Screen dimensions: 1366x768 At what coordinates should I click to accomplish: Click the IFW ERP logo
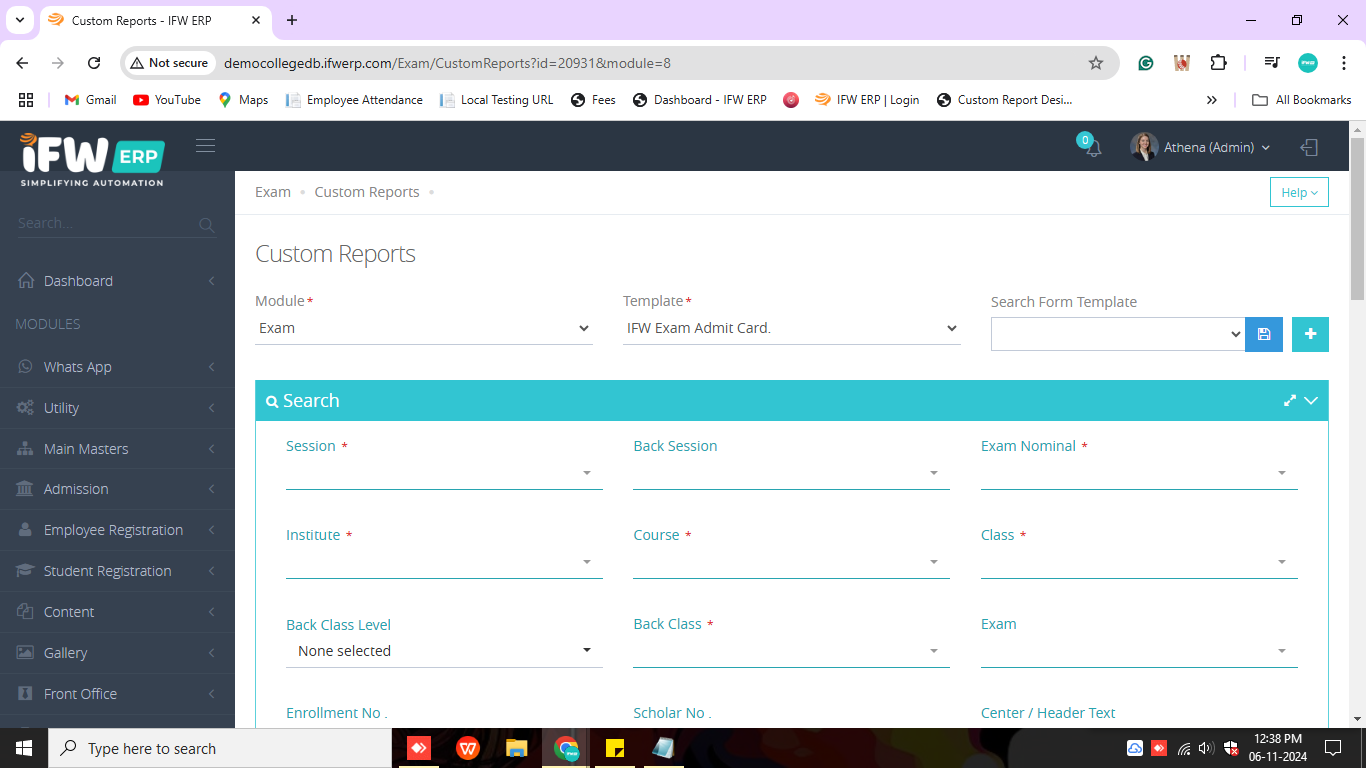[x=92, y=159]
